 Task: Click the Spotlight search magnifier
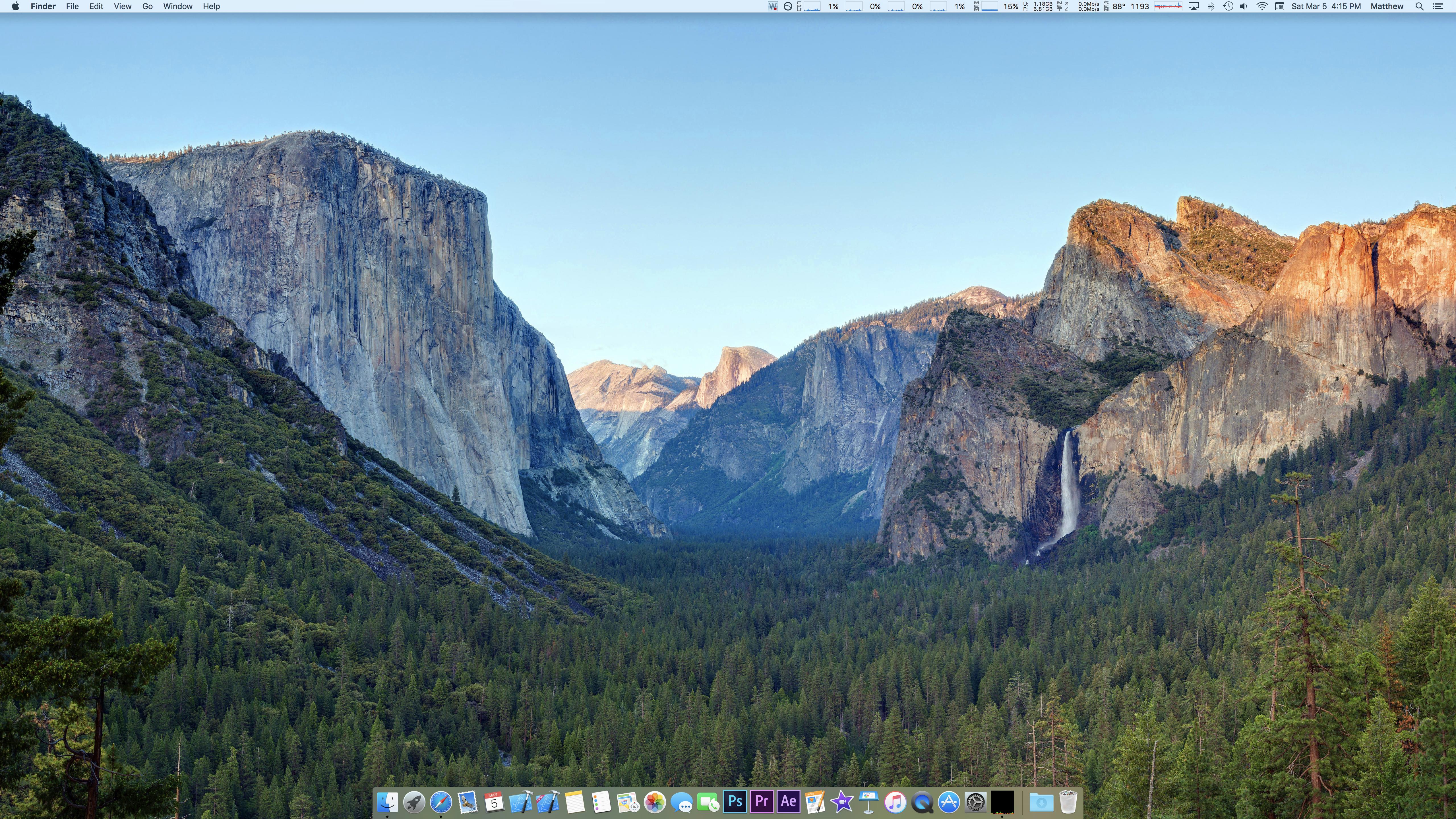pyautogui.click(x=1419, y=6)
